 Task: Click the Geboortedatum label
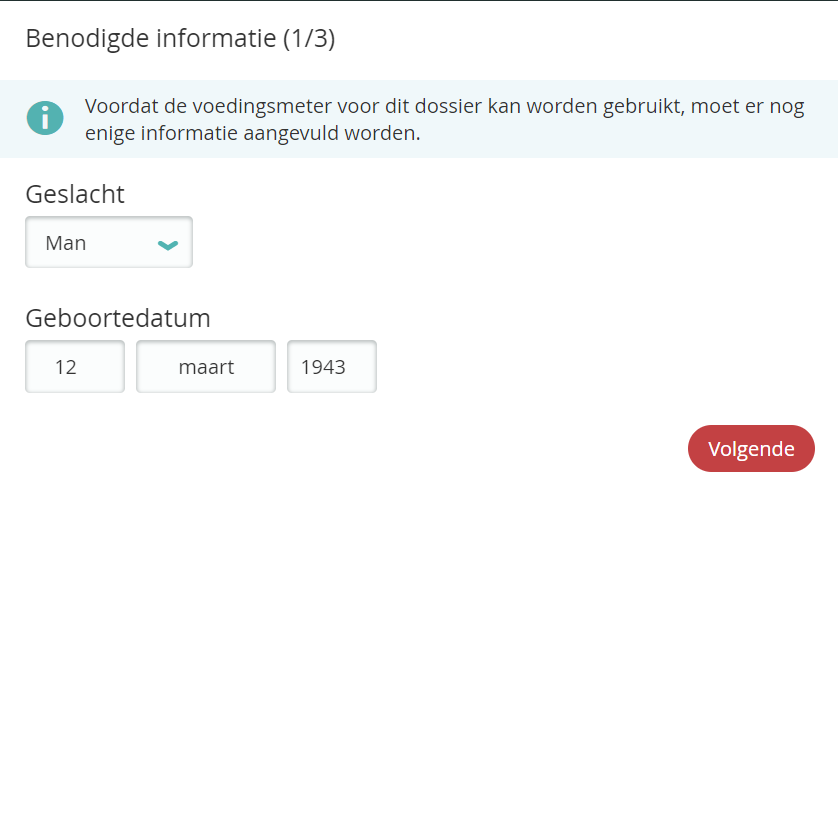pos(118,318)
